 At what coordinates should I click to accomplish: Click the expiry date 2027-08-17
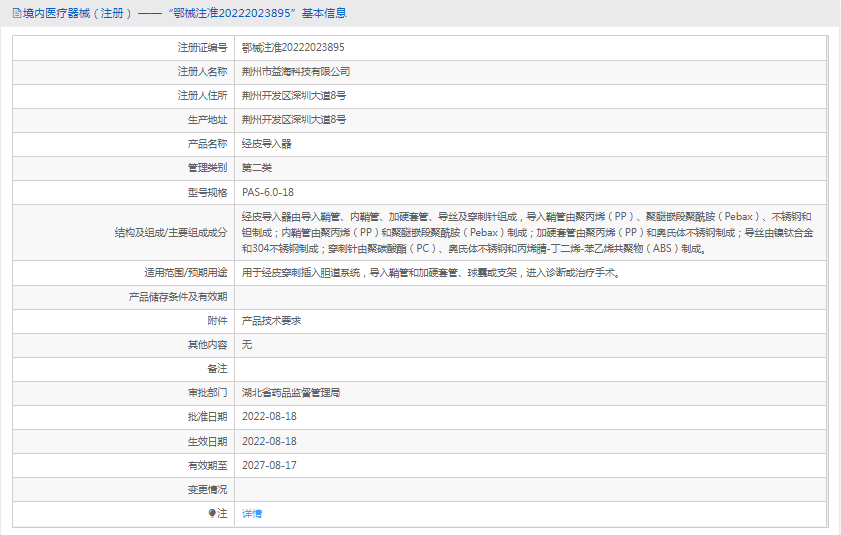[269, 465]
